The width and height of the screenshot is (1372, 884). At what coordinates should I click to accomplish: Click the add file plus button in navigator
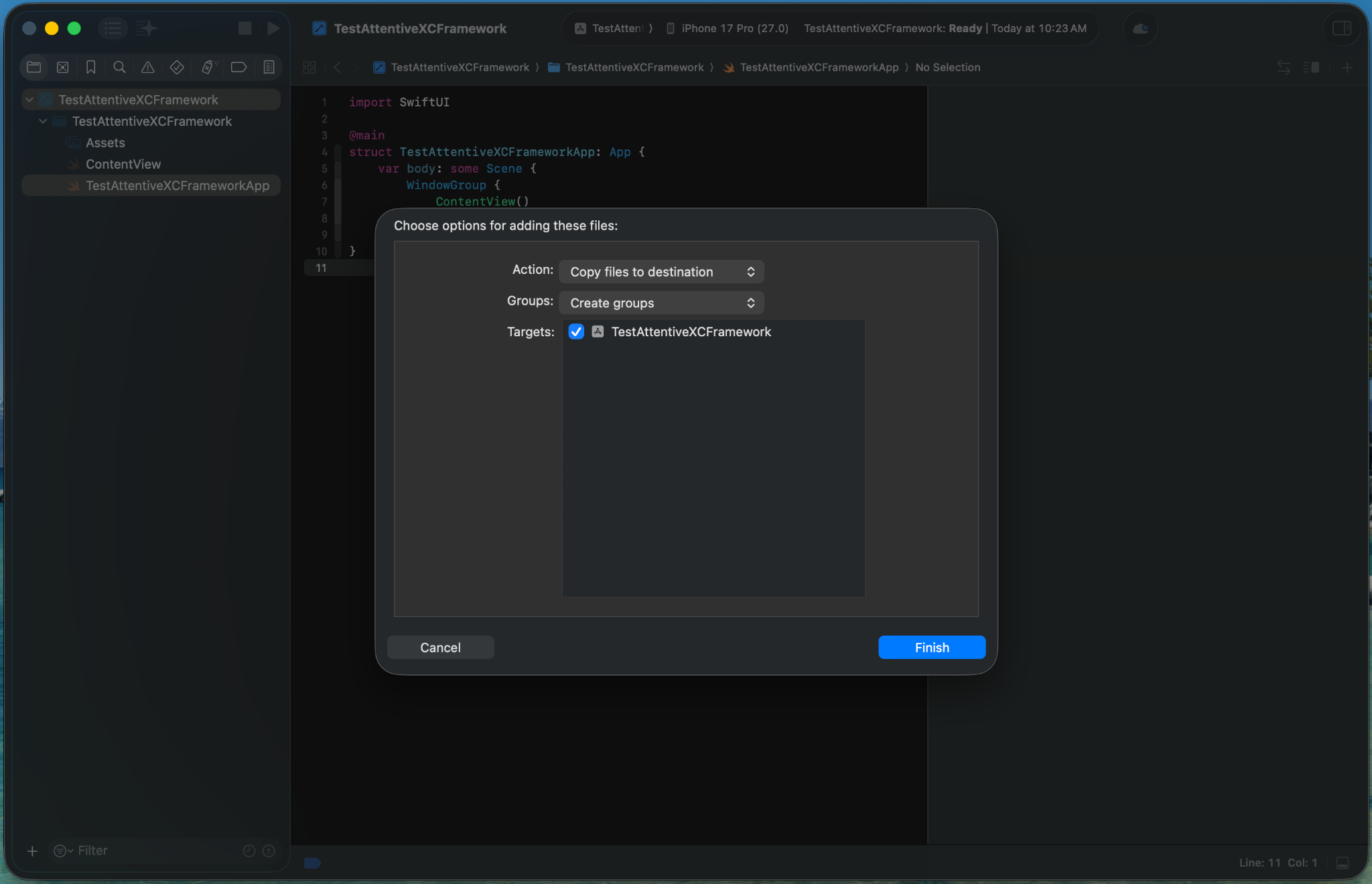(32, 851)
